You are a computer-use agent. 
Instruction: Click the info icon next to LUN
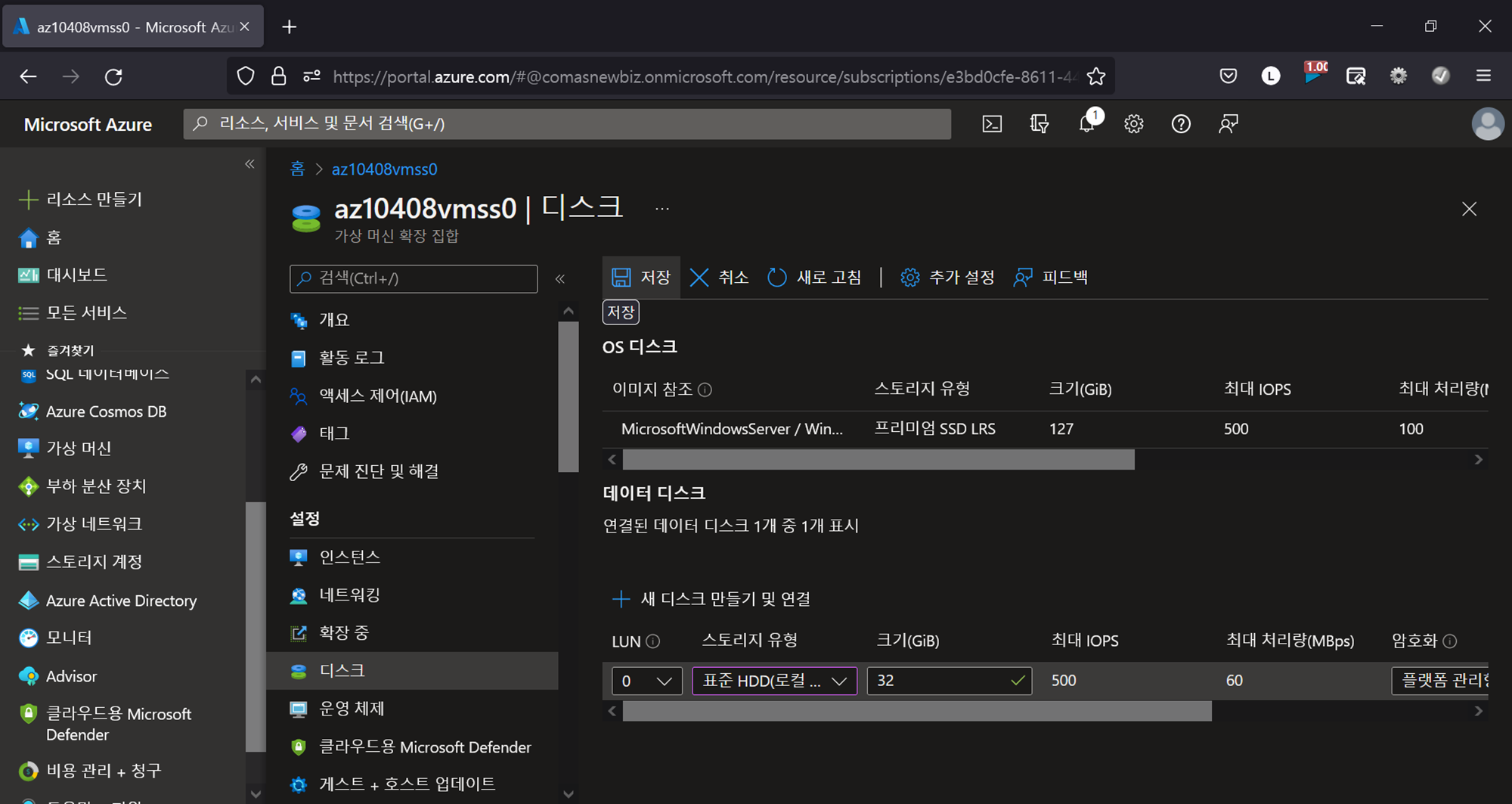pyautogui.click(x=653, y=641)
